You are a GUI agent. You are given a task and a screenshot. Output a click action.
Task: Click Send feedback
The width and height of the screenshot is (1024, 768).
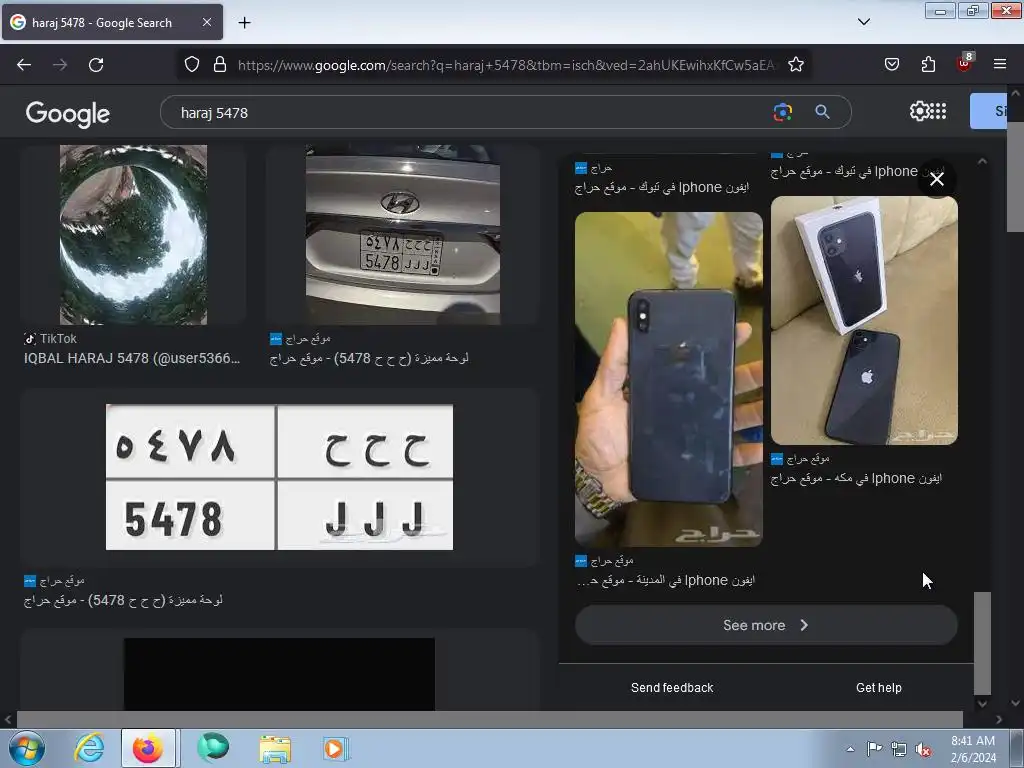click(x=672, y=688)
